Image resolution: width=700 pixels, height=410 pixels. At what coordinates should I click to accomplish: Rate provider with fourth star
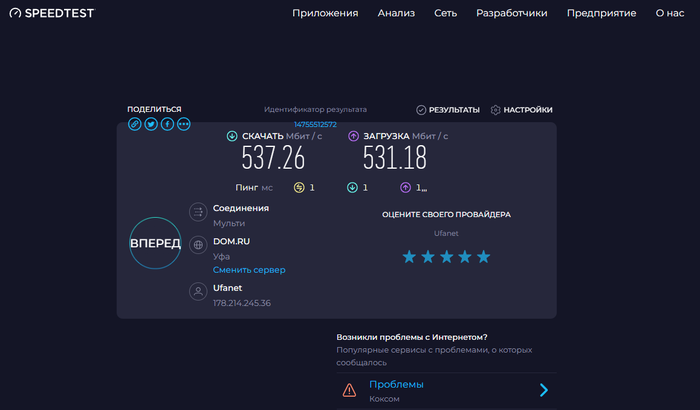pos(465,257)
